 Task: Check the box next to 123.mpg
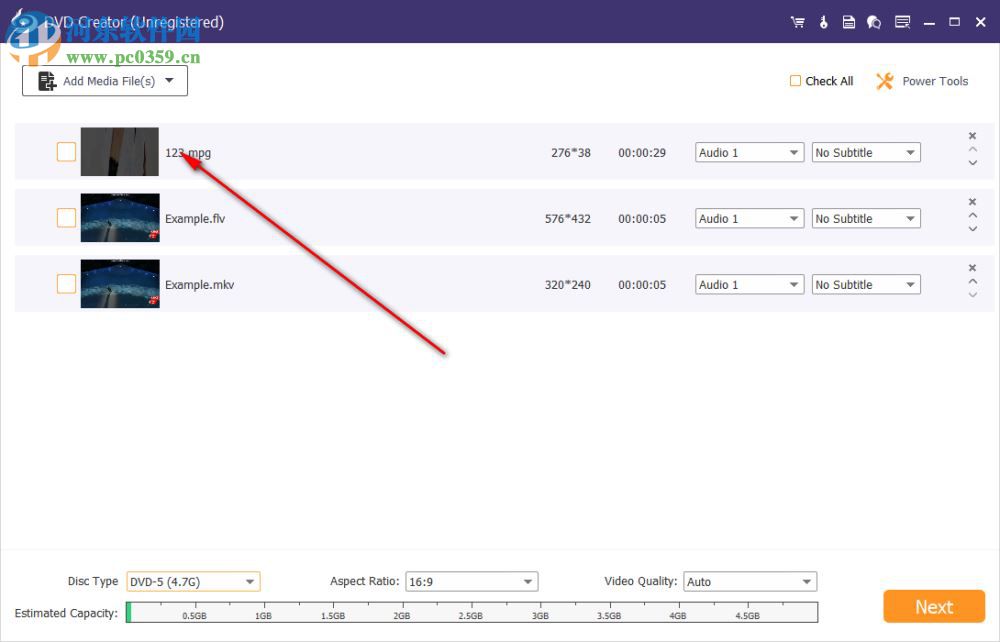point(66,152)
